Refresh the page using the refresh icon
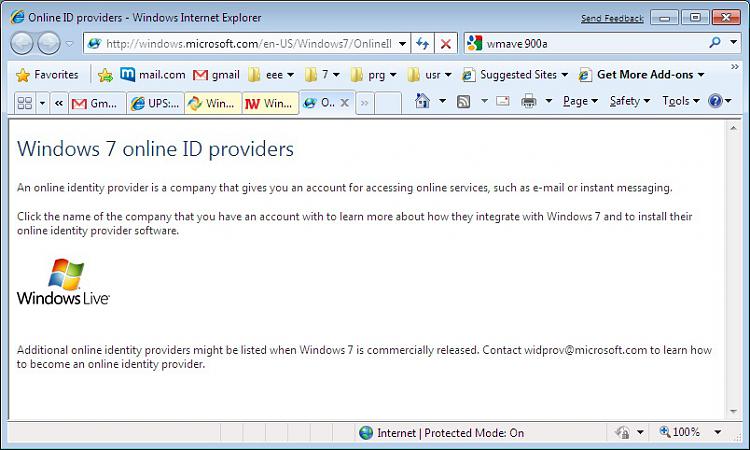Viewport: 750px width, 450px height. (422, 44)
